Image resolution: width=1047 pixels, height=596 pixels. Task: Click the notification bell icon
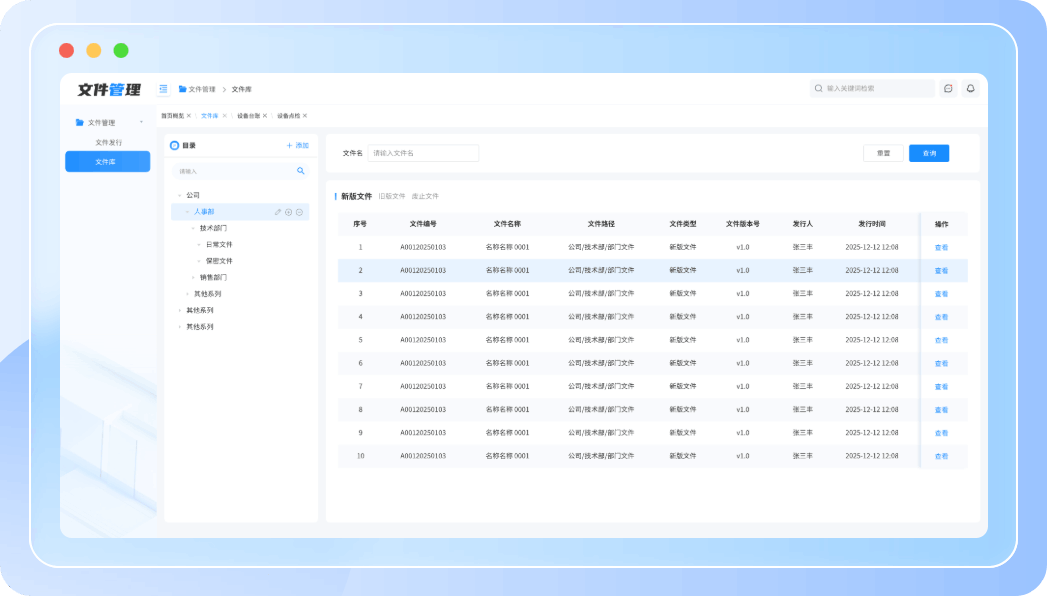click(x=969, y=88)
